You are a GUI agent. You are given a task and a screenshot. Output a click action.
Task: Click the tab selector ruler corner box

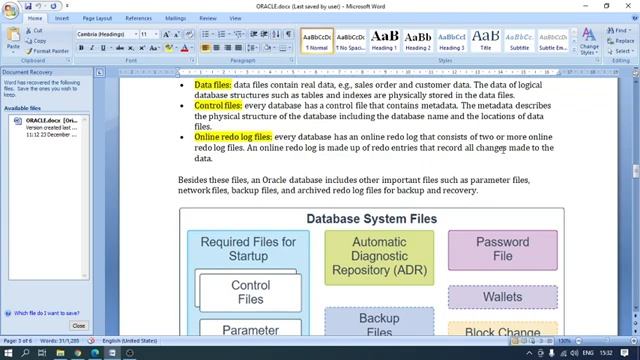click(x=100, y=73)
